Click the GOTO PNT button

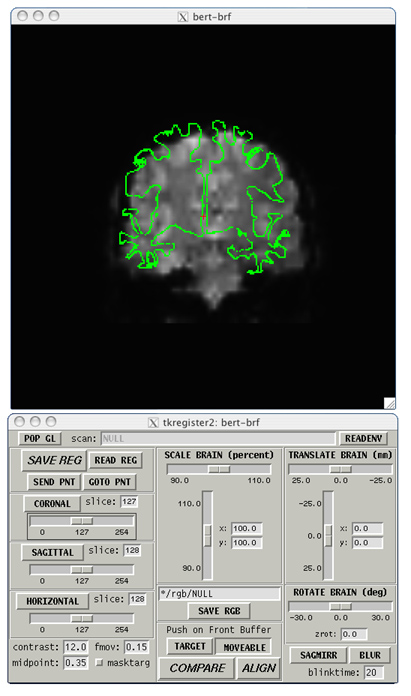point(110,482)
